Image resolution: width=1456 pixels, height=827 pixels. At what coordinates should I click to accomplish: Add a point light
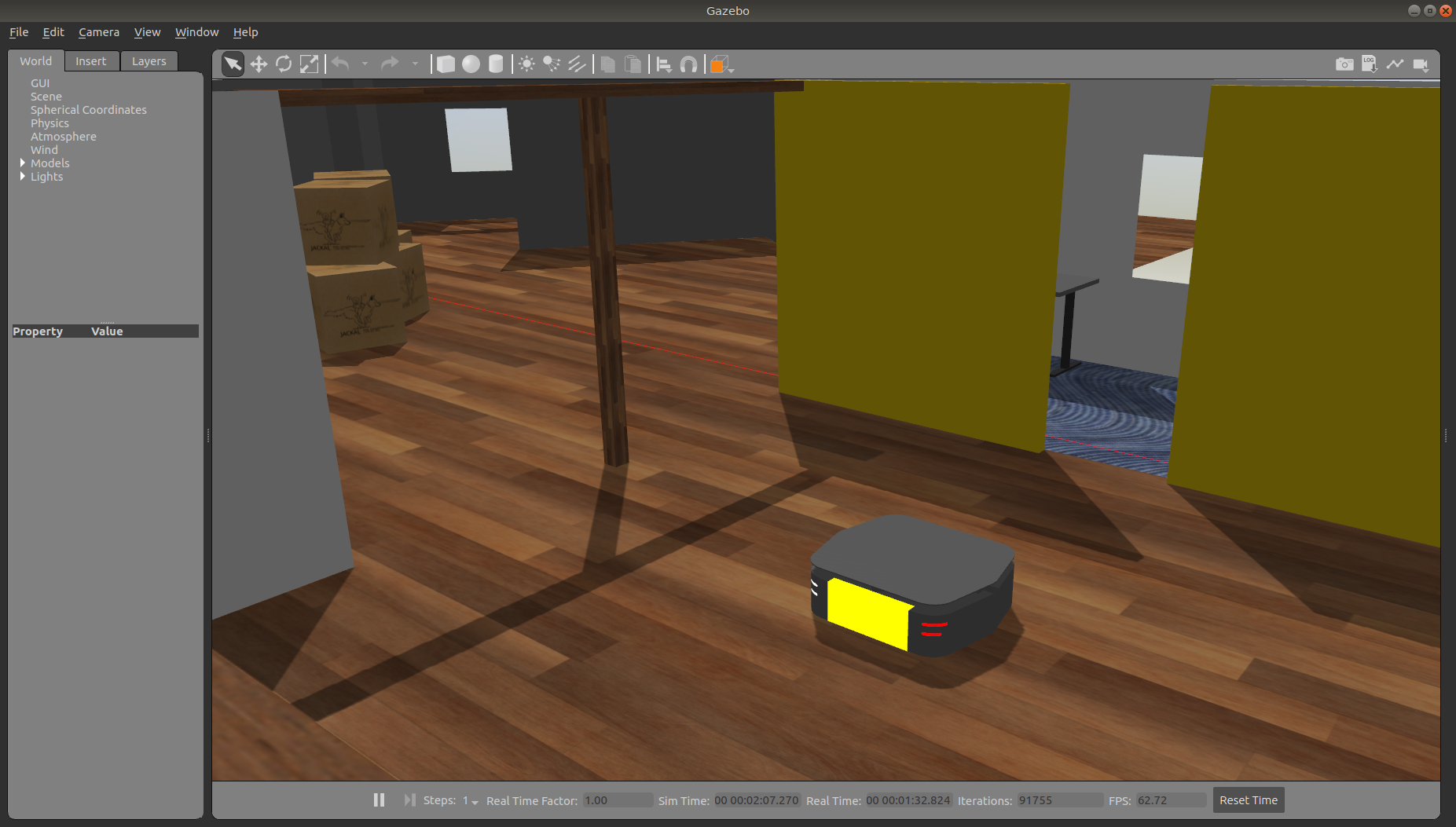(x=526, y=64)
